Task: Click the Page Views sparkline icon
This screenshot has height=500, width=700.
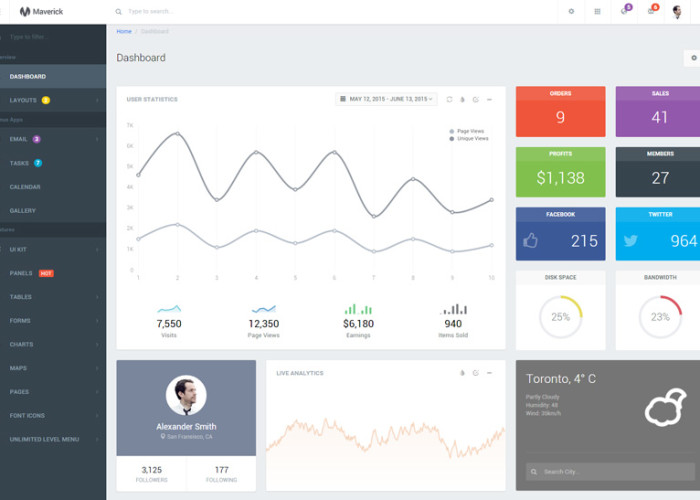Action: tap(264, 308)
